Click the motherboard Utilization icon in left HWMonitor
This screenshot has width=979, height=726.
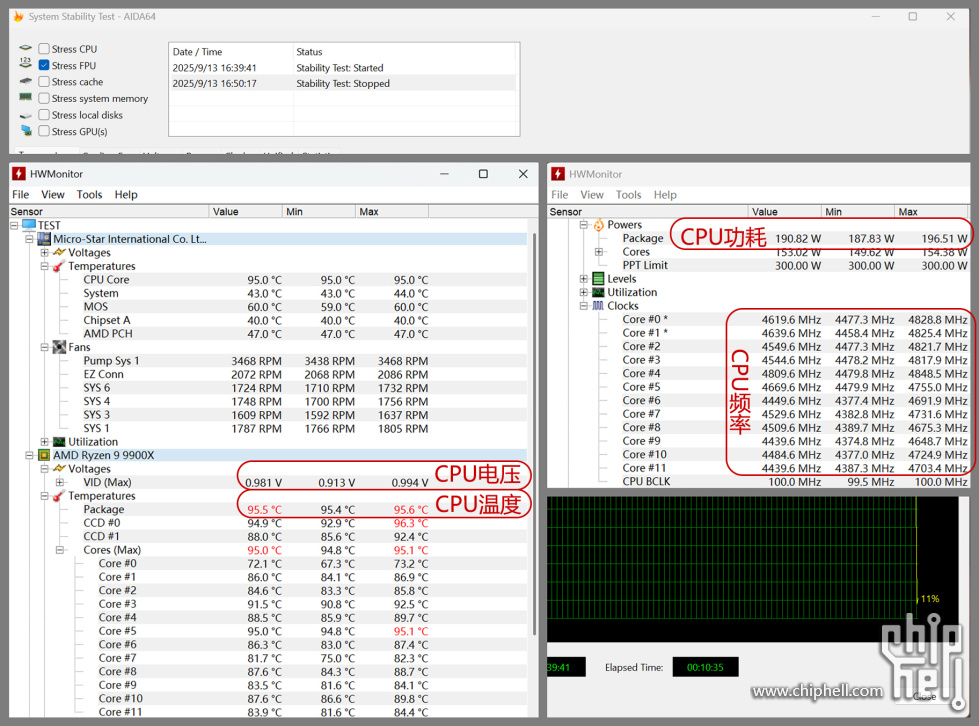pyautogui.click(x=59, y=442)
